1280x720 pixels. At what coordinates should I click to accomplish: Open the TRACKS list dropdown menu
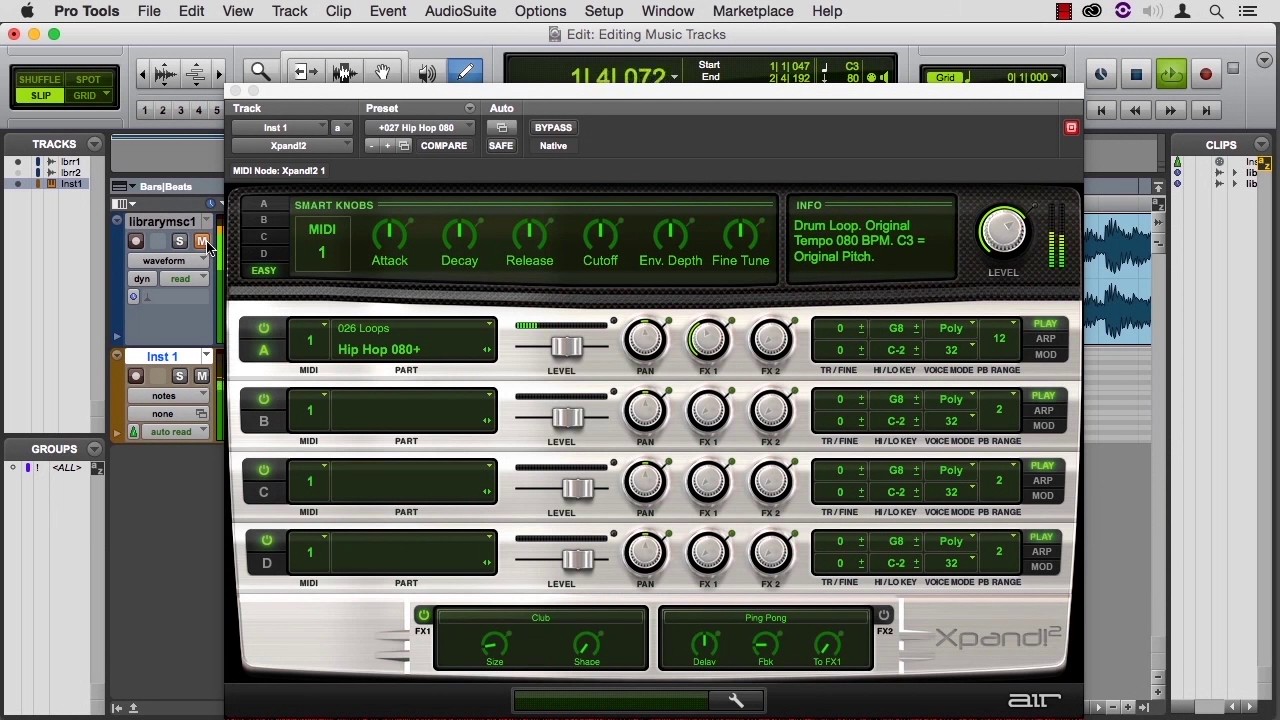94,144
